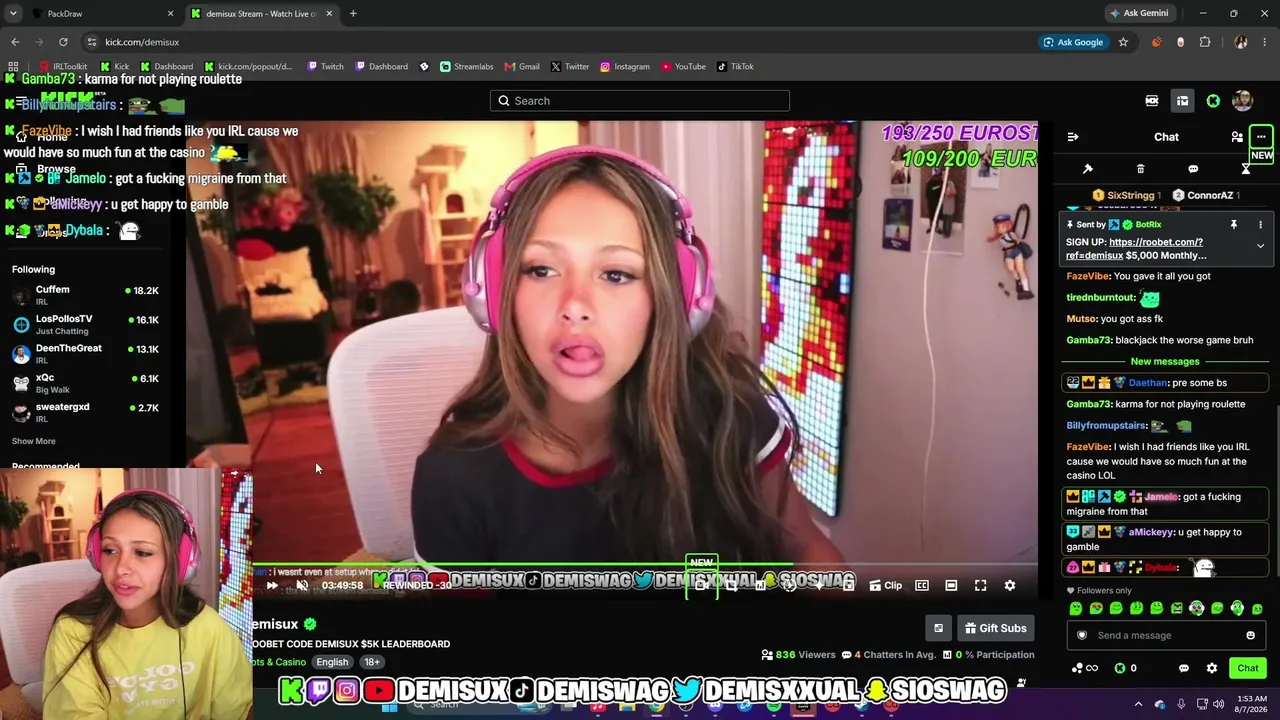This screenshot has width=1280, height=720.
Task: Open LosPollosTV channel in Following
Action: click(85, 324)
